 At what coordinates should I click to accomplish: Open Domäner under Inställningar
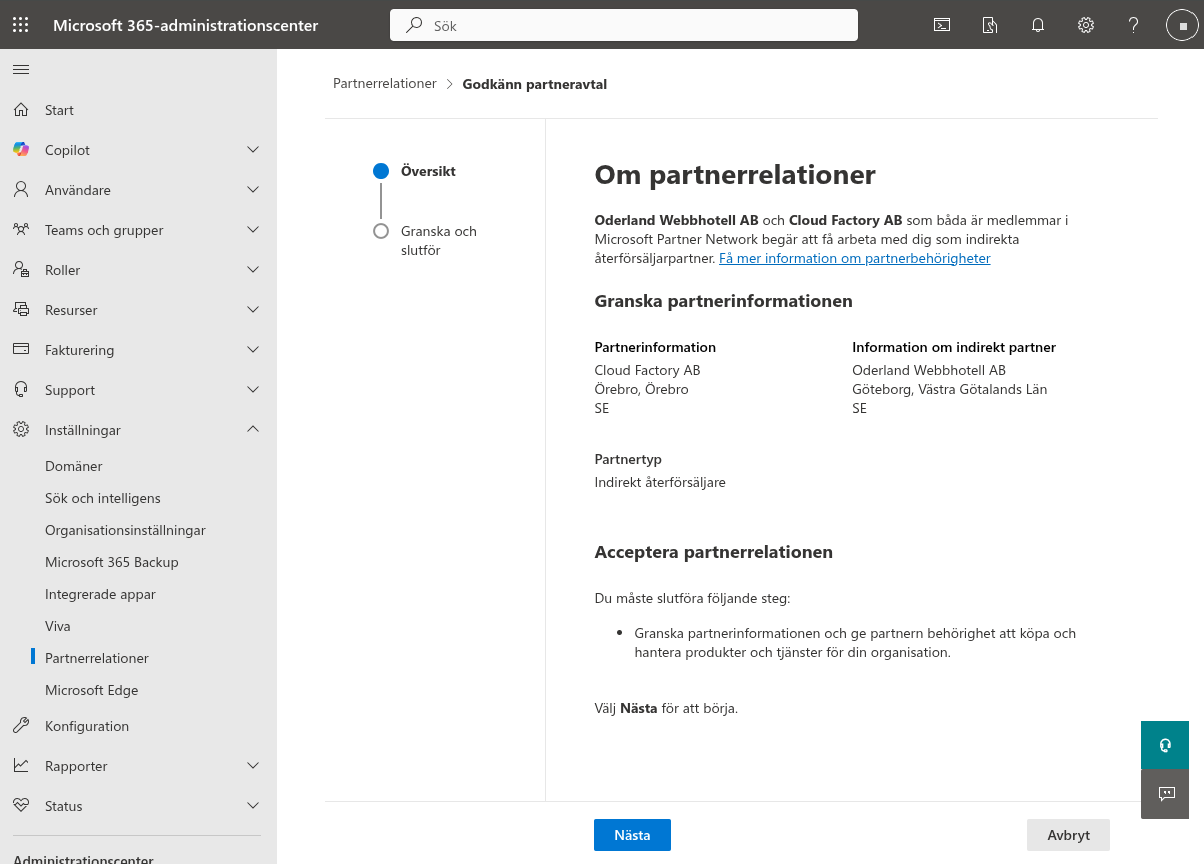coord(73,466)
